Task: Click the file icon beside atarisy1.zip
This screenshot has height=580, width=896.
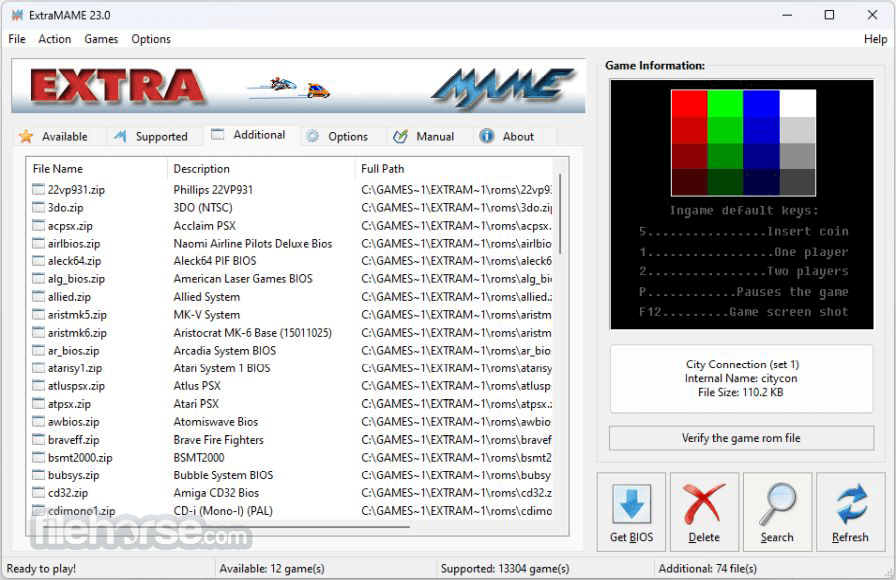Action: pyautogui.click(x=38, y=367)
